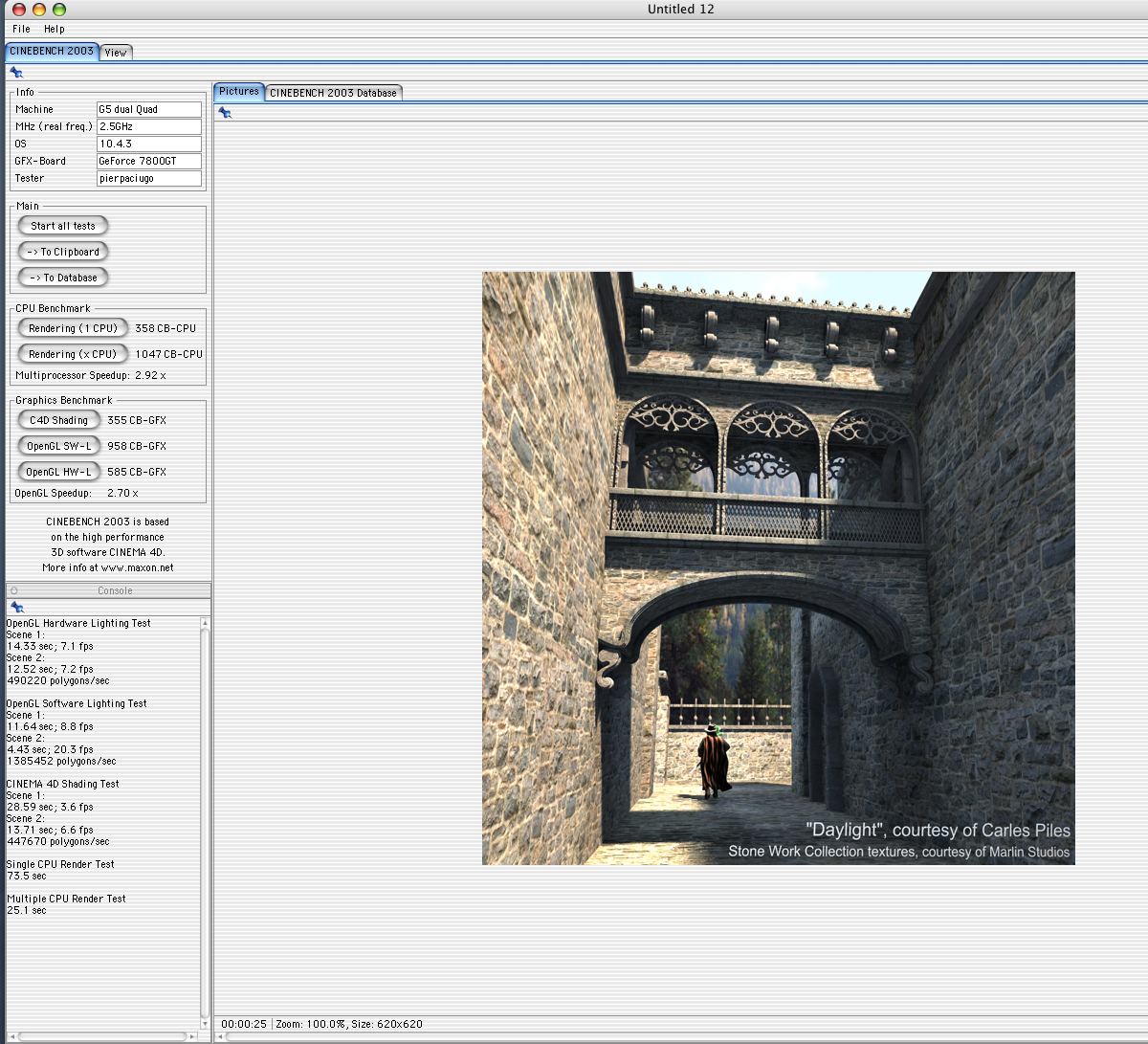Click the OpenGL Speedup 2.70 x value
This screenshot has height=1044, width=1148.
[x=122, y=494]
